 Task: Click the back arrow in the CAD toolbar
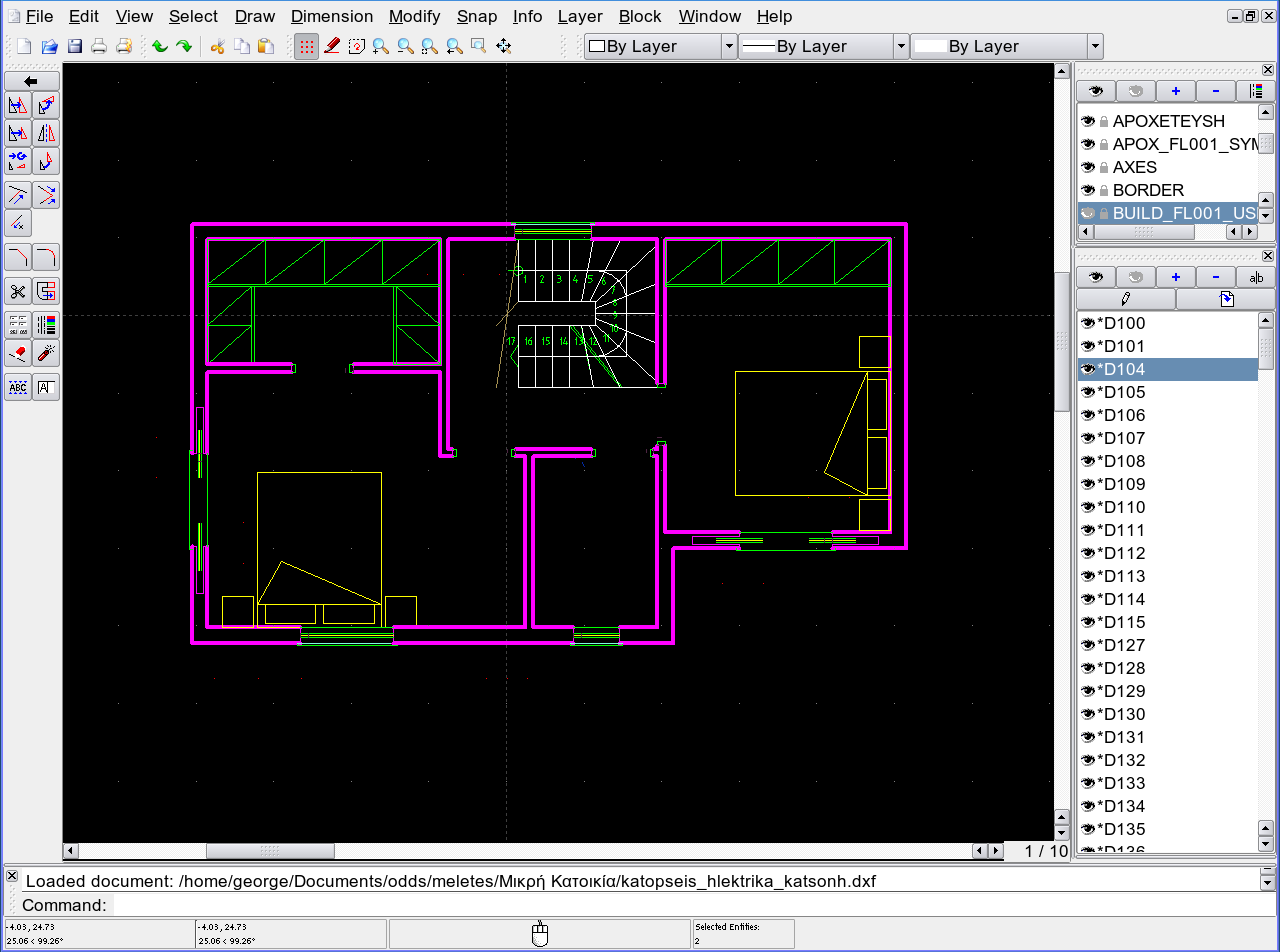pyautogui.click(x=31, y=81)
